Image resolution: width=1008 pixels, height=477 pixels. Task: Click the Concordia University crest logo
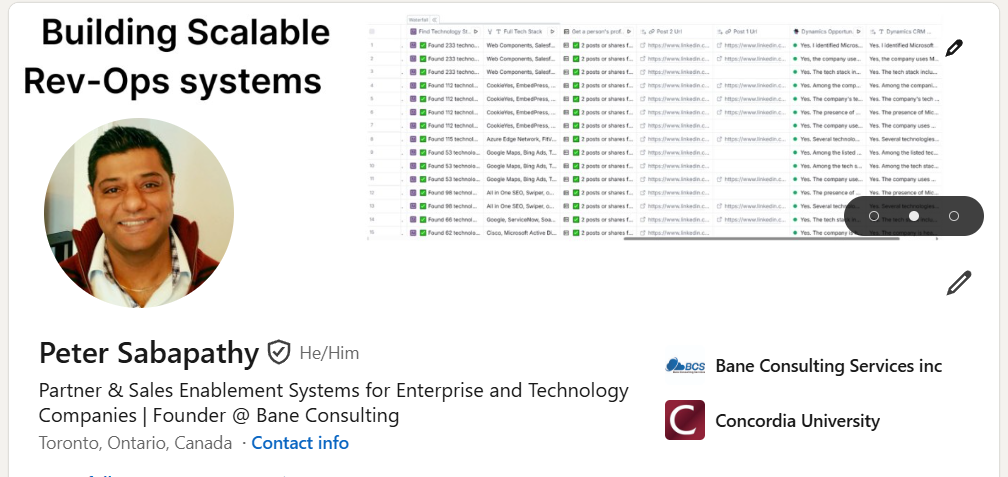(685, 420)
